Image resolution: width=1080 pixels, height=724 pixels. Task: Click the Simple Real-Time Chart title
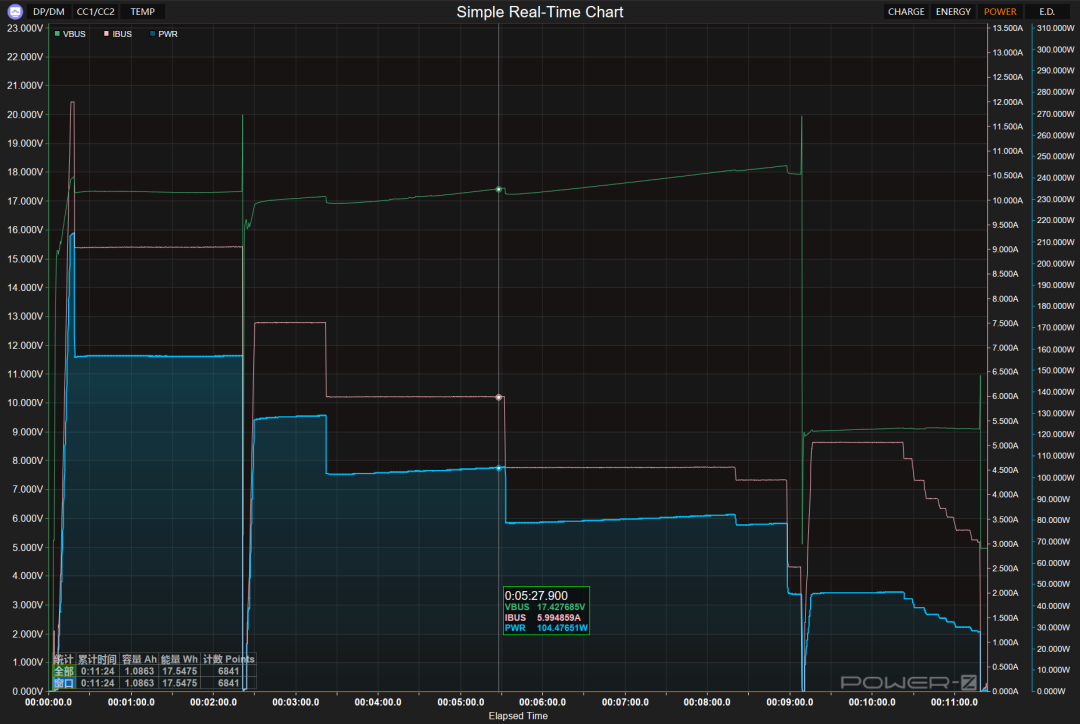540,12
